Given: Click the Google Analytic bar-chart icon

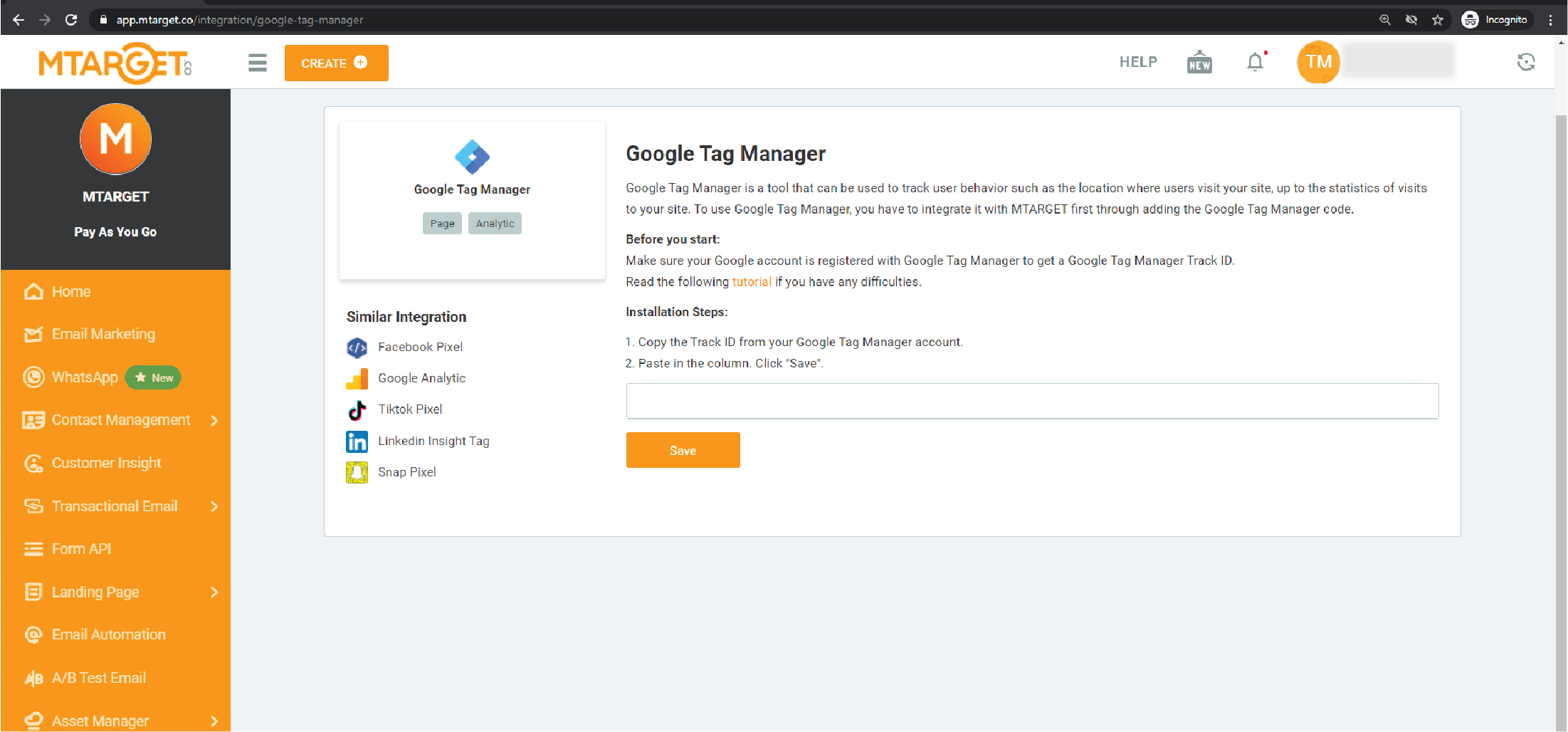Looking at the screenshot, I should tap(357, 379).
